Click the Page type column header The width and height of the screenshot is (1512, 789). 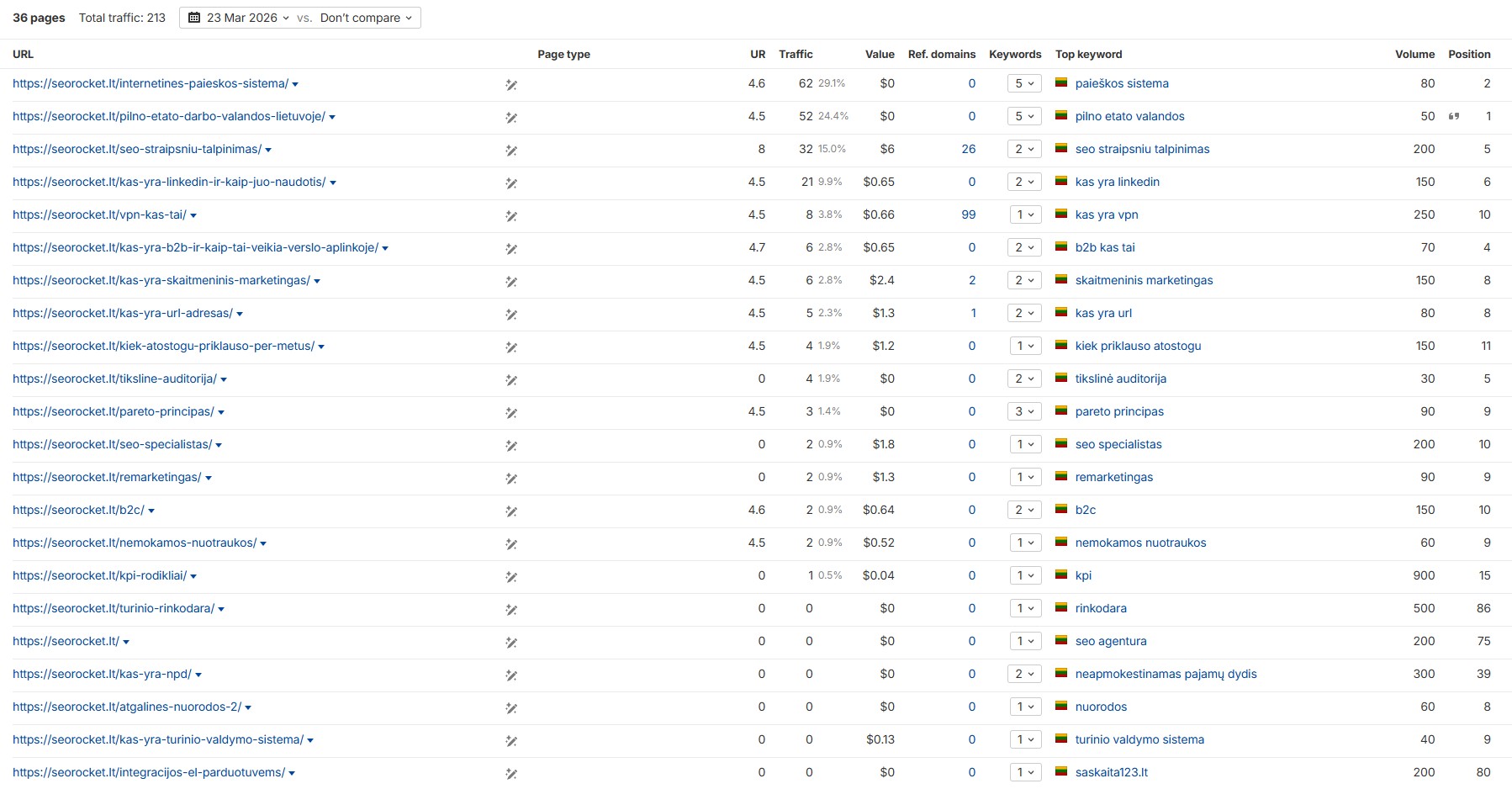pos(563,54)
